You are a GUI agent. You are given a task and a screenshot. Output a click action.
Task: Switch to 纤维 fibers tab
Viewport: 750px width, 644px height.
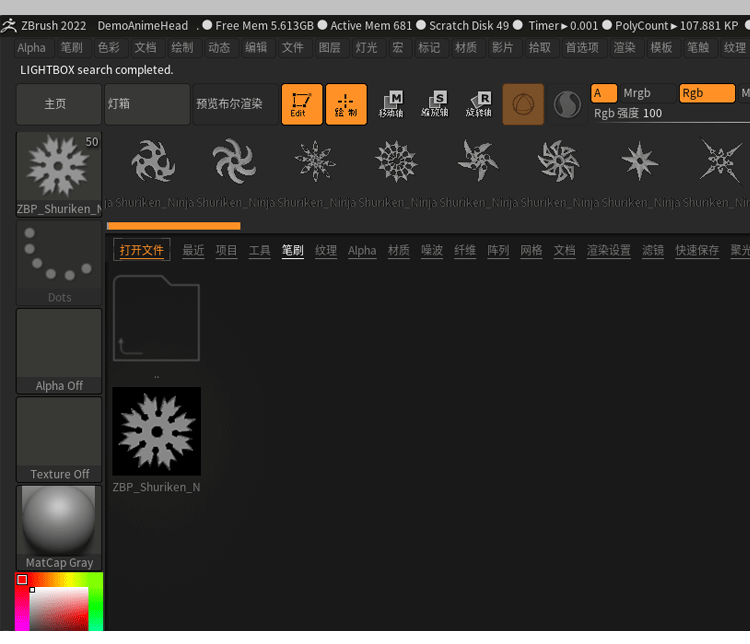click(465, 250)
